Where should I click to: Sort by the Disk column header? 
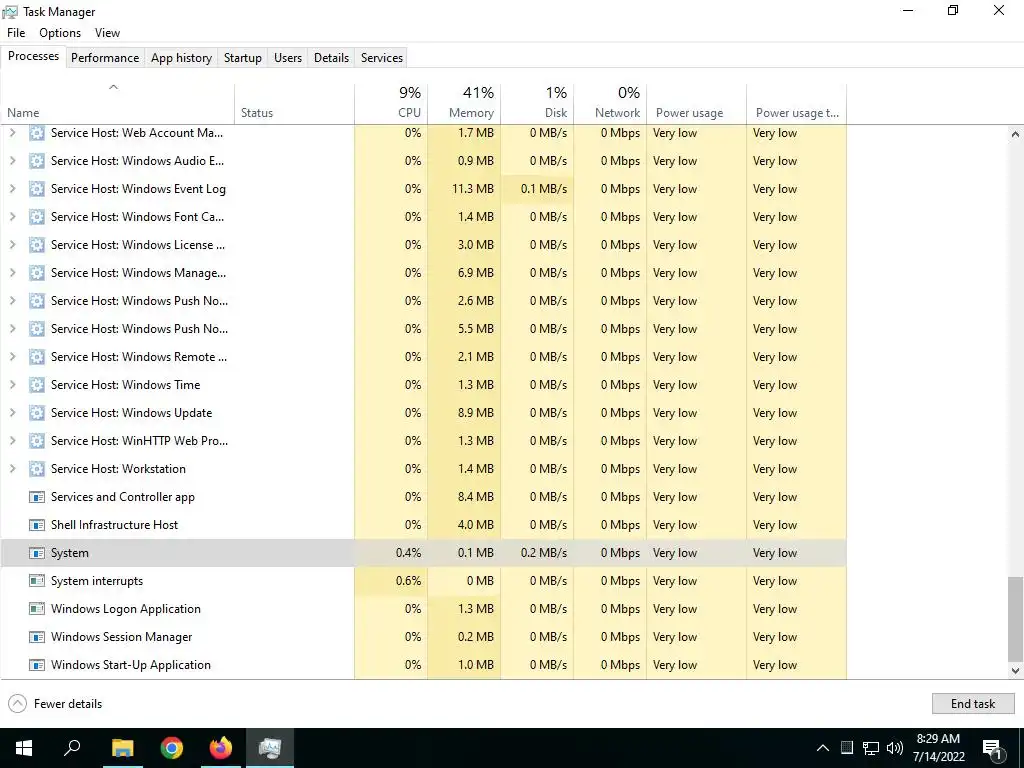tap(537, 103)
